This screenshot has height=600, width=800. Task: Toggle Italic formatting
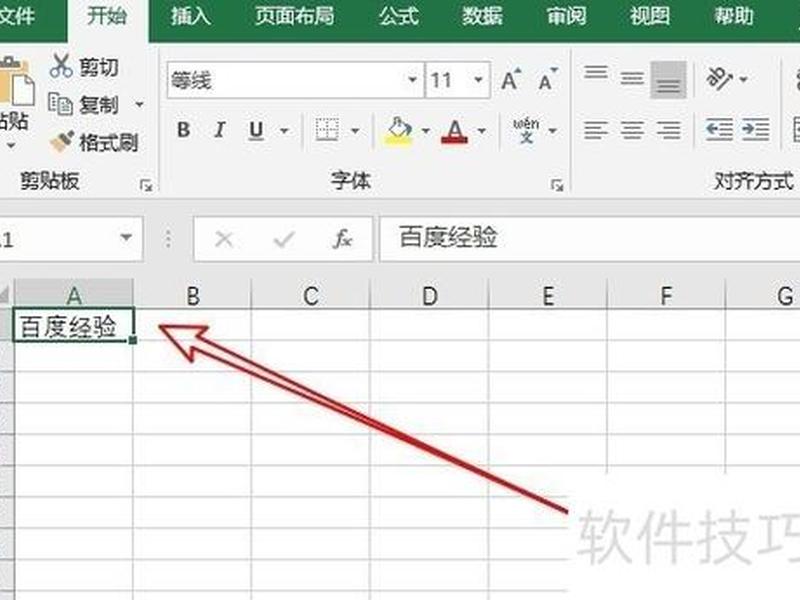[220, 130]
